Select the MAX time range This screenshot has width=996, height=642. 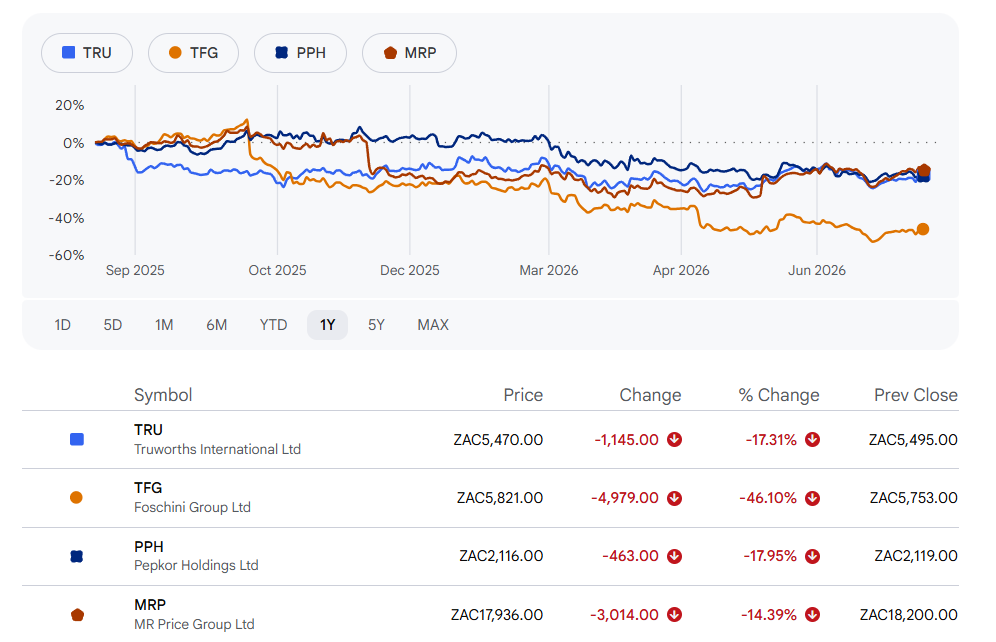pos(433,325)
